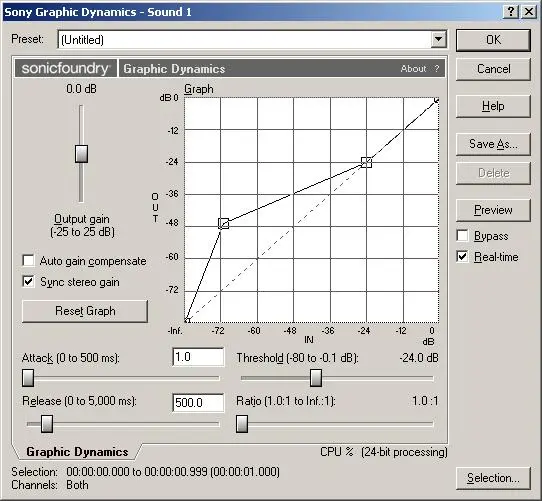This screenshot has height=501, width=542.
Task: Click the title bar help ? button
Action: pyautogui.click(x=511, y=12)
